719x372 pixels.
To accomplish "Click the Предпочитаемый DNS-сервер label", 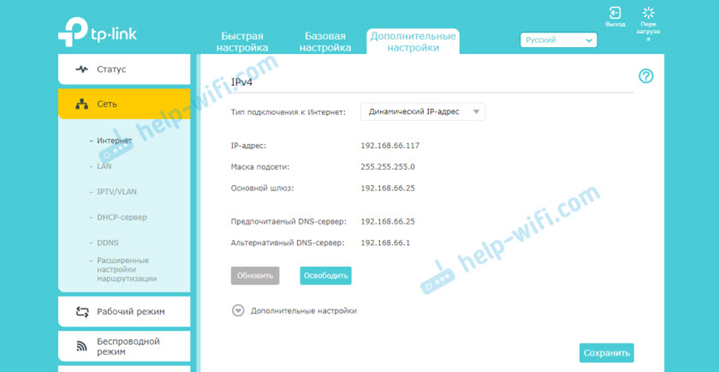I will click(288, 222).
